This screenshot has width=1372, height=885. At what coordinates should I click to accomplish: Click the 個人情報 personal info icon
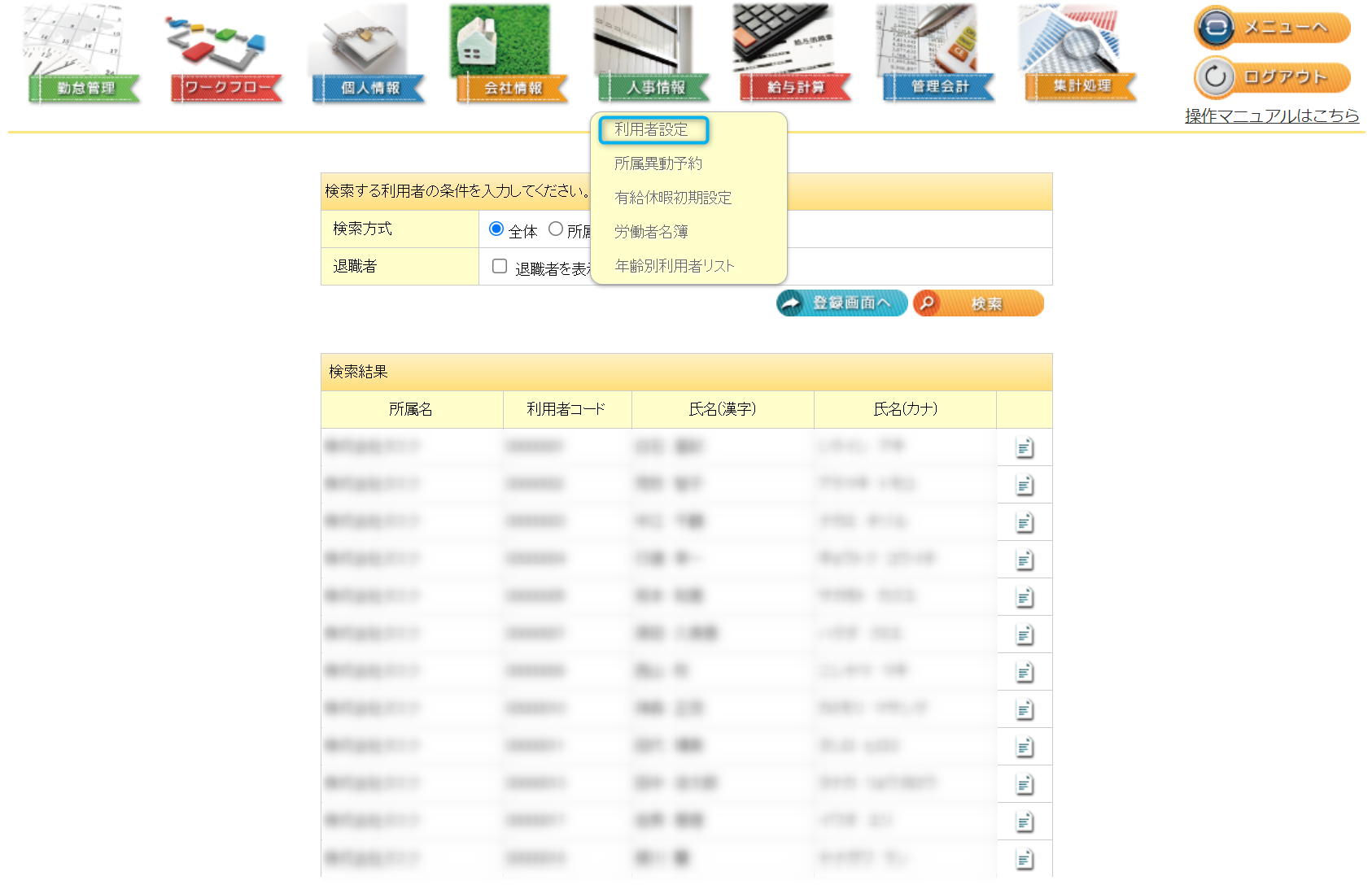click(369, 55)
